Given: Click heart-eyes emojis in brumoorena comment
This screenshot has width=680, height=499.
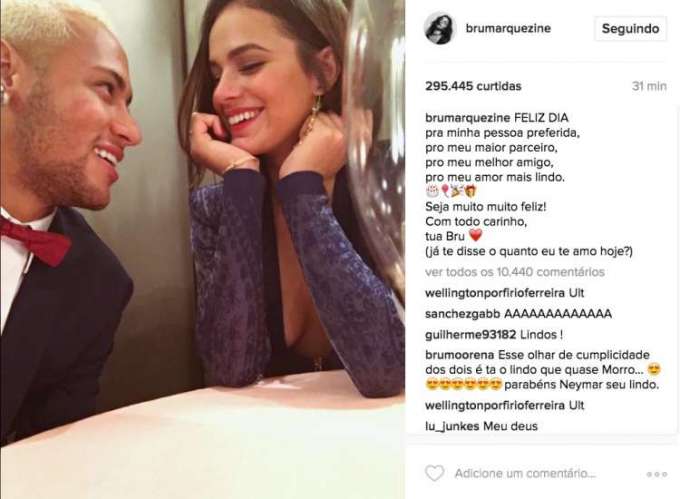Looking at the screenshot, I should point(464,384).
